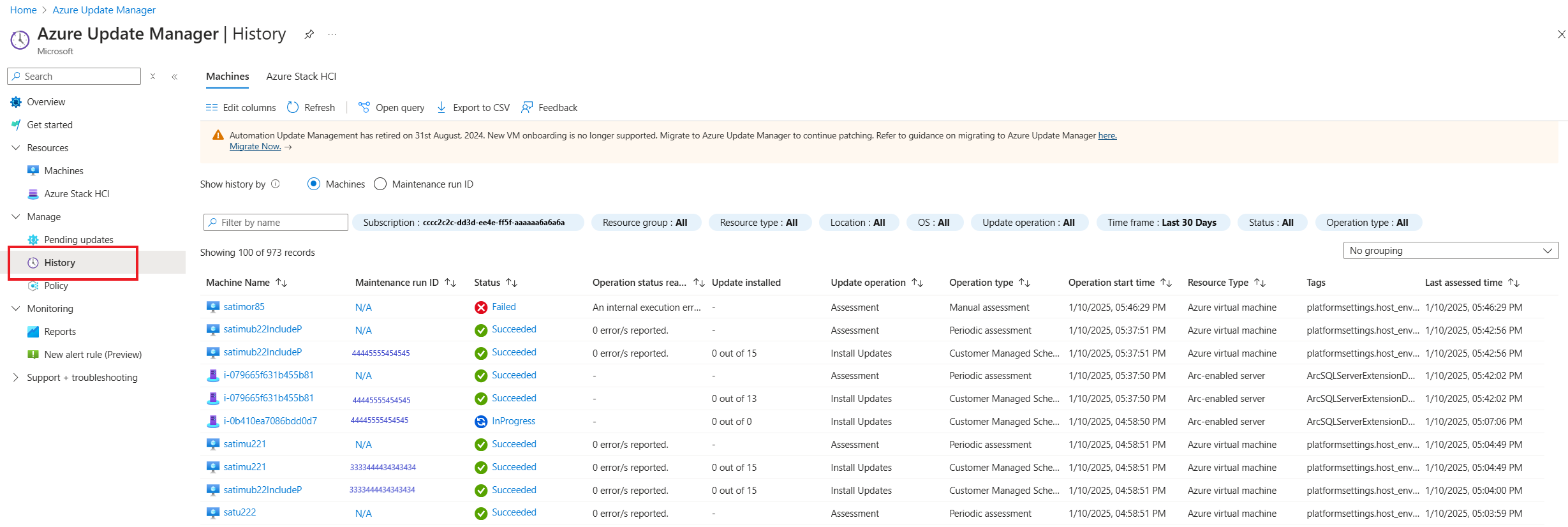Open the Time frame Last 30 Days filter
The height and width of the screenshot is (527, 1568).
click(x=1162, y=223)
